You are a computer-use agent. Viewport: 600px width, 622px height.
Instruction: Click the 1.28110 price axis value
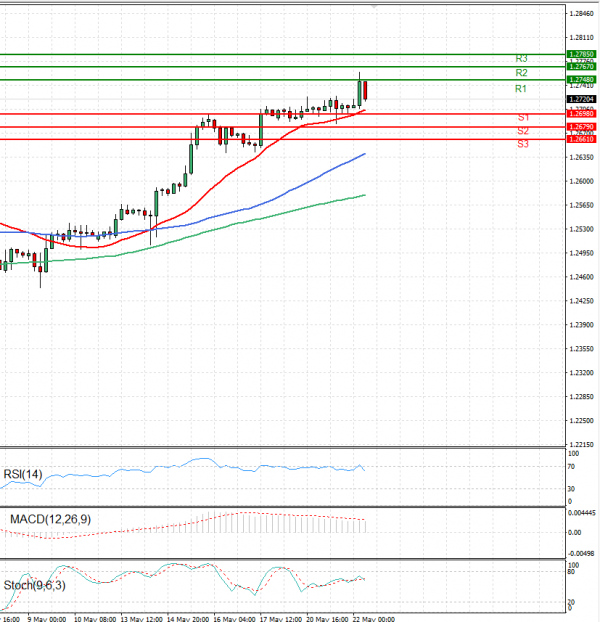pyautogui.click(x=581, y=38)
